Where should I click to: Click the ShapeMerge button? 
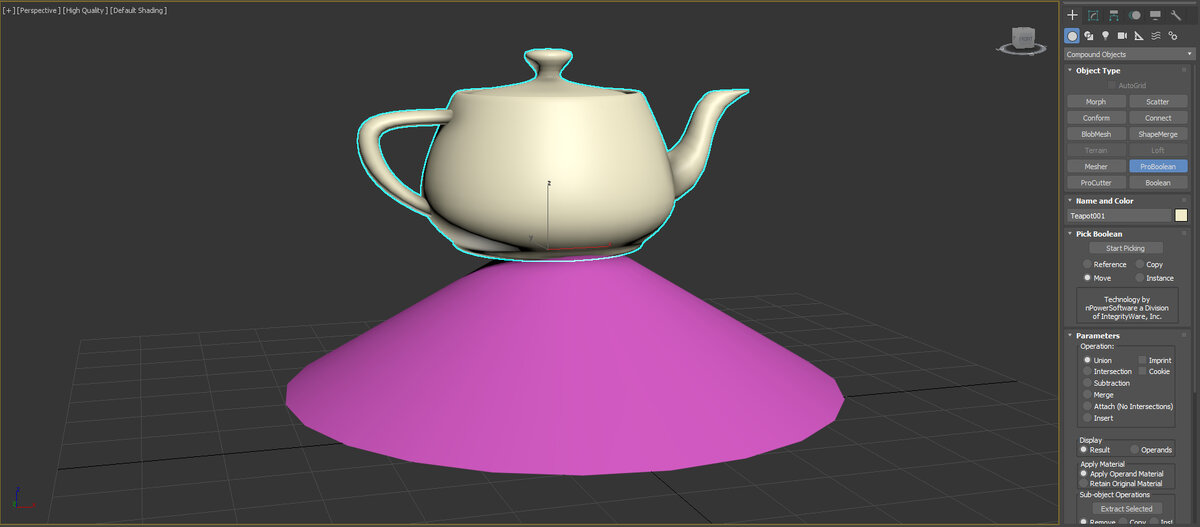1158,133
